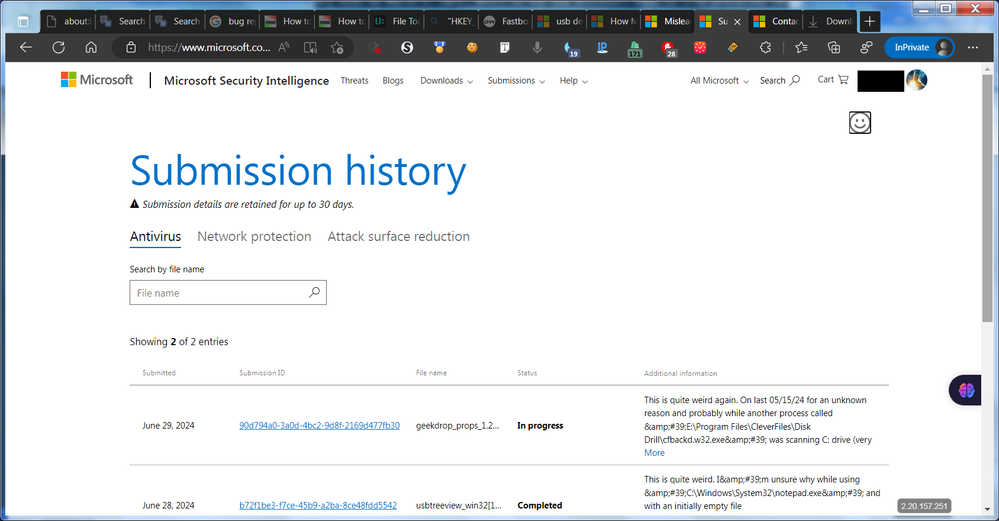This screenshot has height=521, width=999.
Task: Open submission ID 90d794a0 link
Action: coord(319,425)
